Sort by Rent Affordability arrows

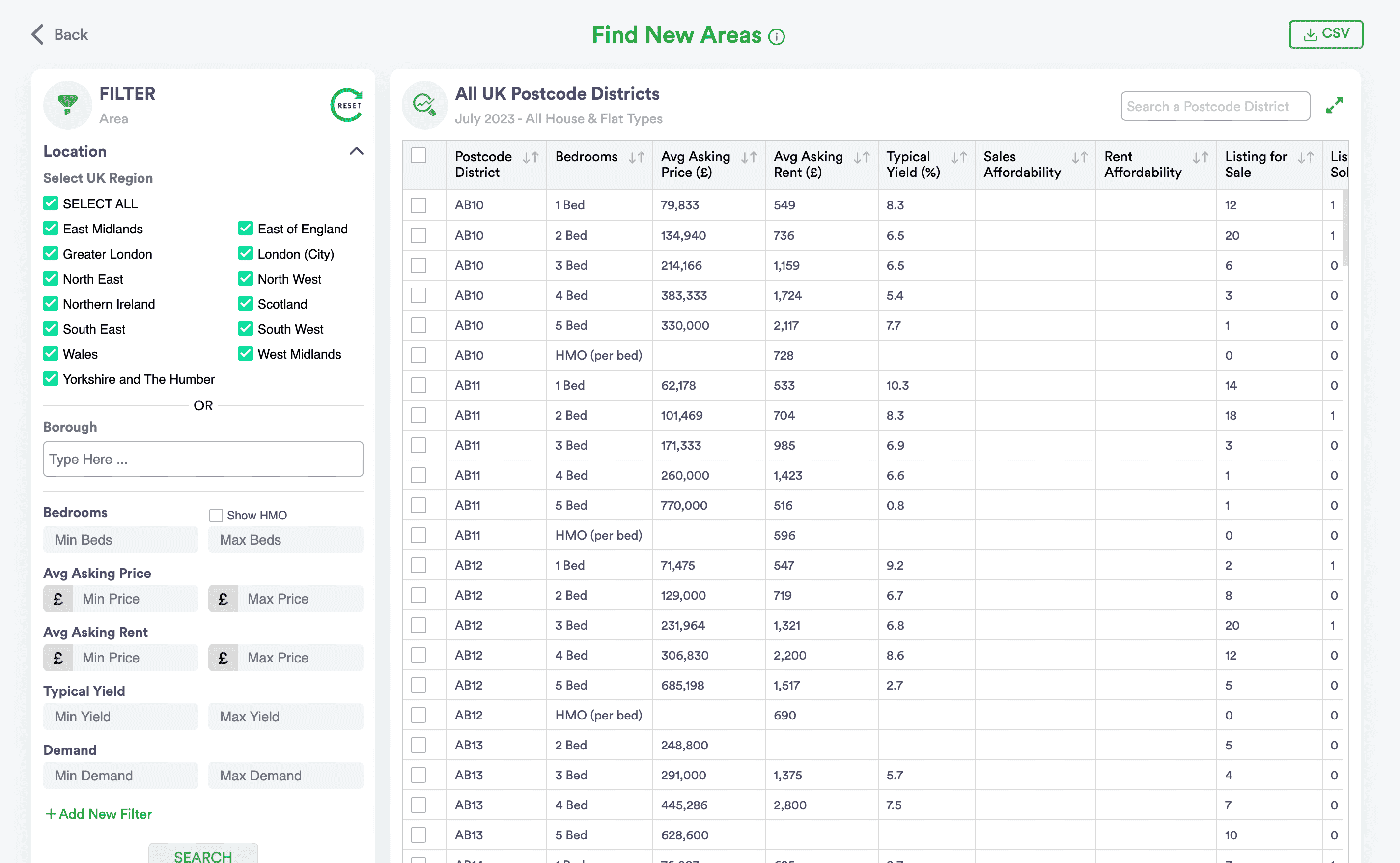pos(1201,158)
